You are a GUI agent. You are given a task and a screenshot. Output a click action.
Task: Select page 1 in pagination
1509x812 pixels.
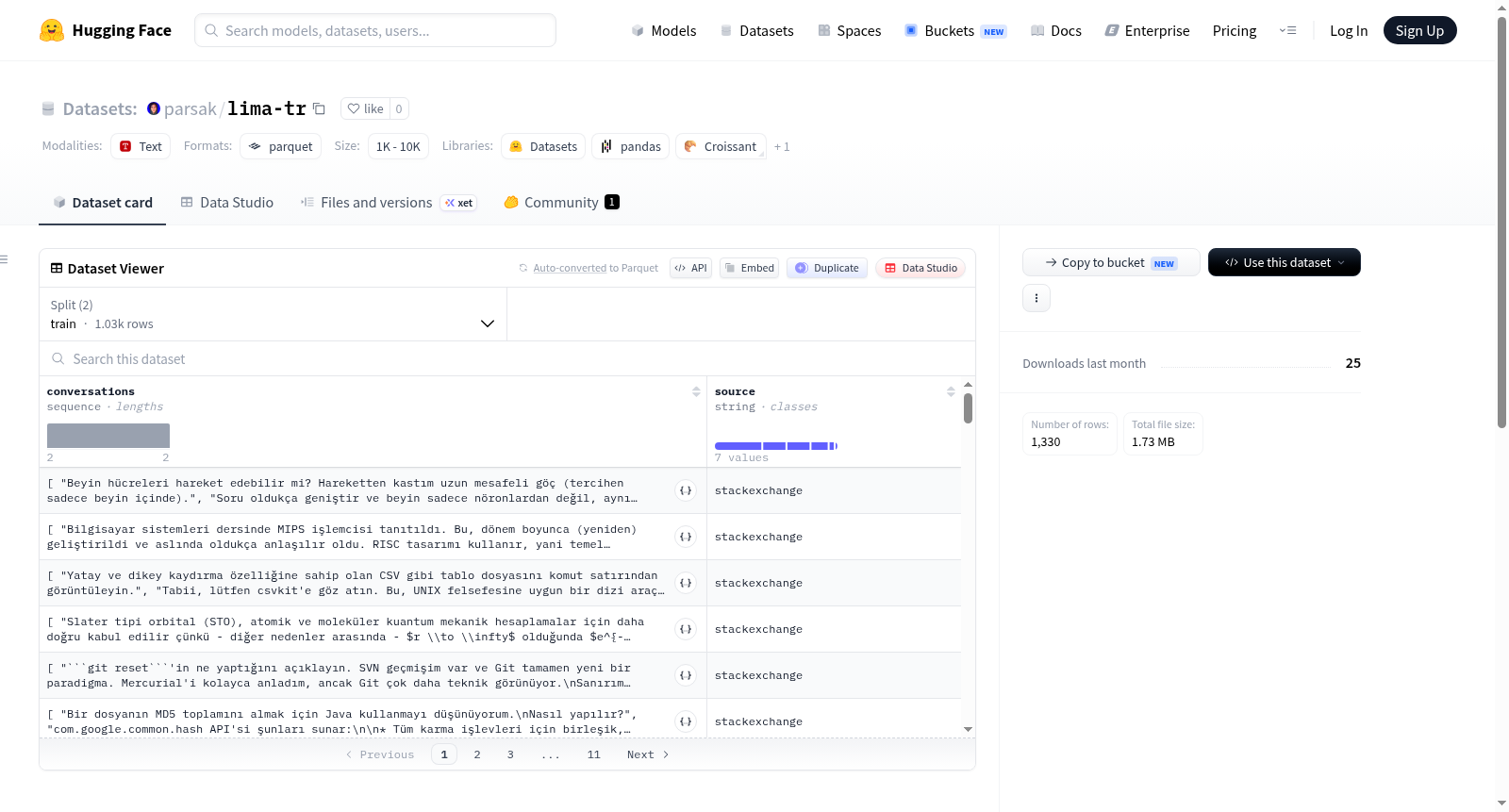click(x=444, y=754)
